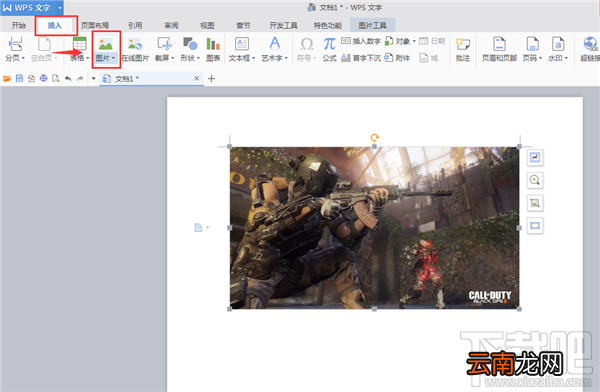Click the 文本框 text box icon
Screen dimensions: 600x392
coord(242,44)
